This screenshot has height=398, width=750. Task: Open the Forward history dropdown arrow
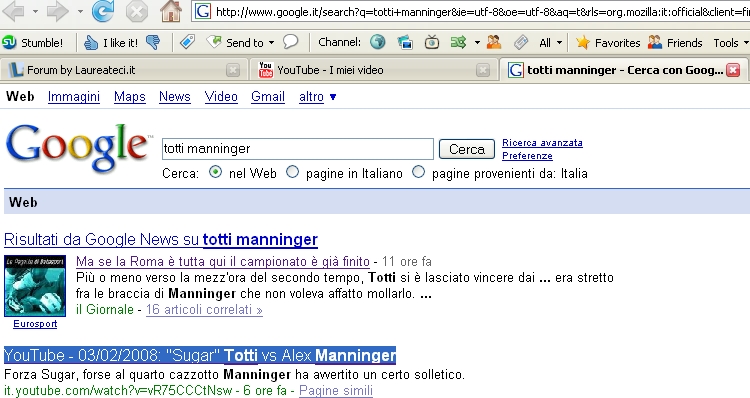(x=80, y=11)
